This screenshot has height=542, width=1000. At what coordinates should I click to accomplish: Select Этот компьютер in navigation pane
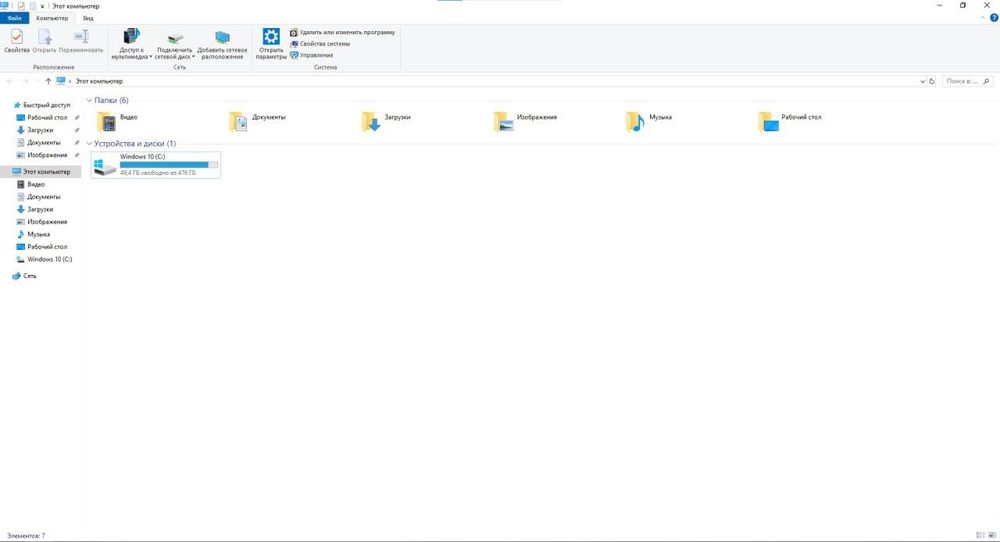pyautogui.click(x=41, y=172)
